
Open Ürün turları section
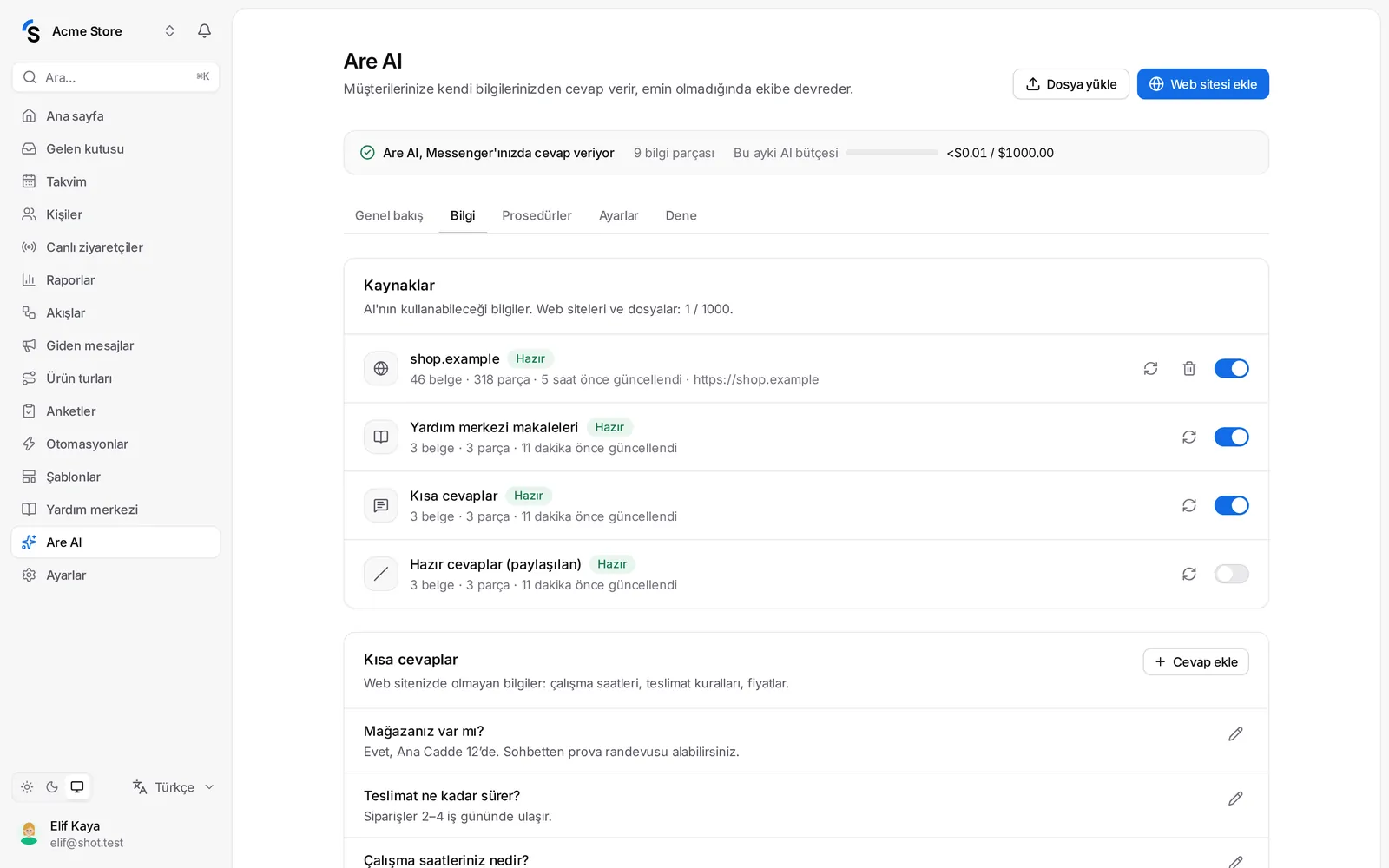115,378
